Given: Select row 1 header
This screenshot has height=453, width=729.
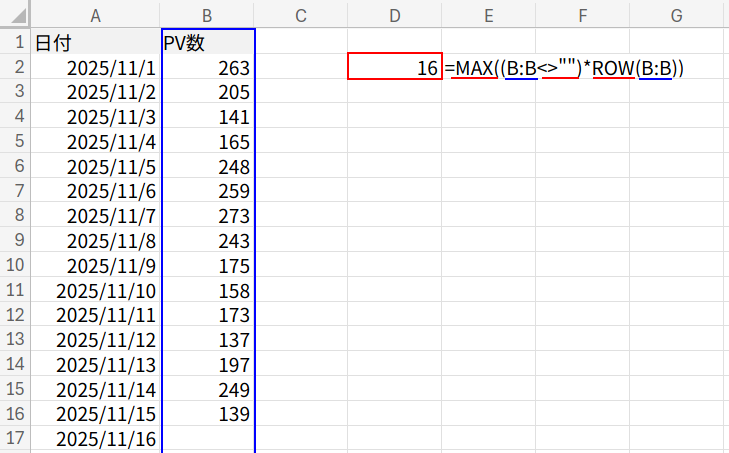Looking at the screenshot, I should tap(15, 43).
